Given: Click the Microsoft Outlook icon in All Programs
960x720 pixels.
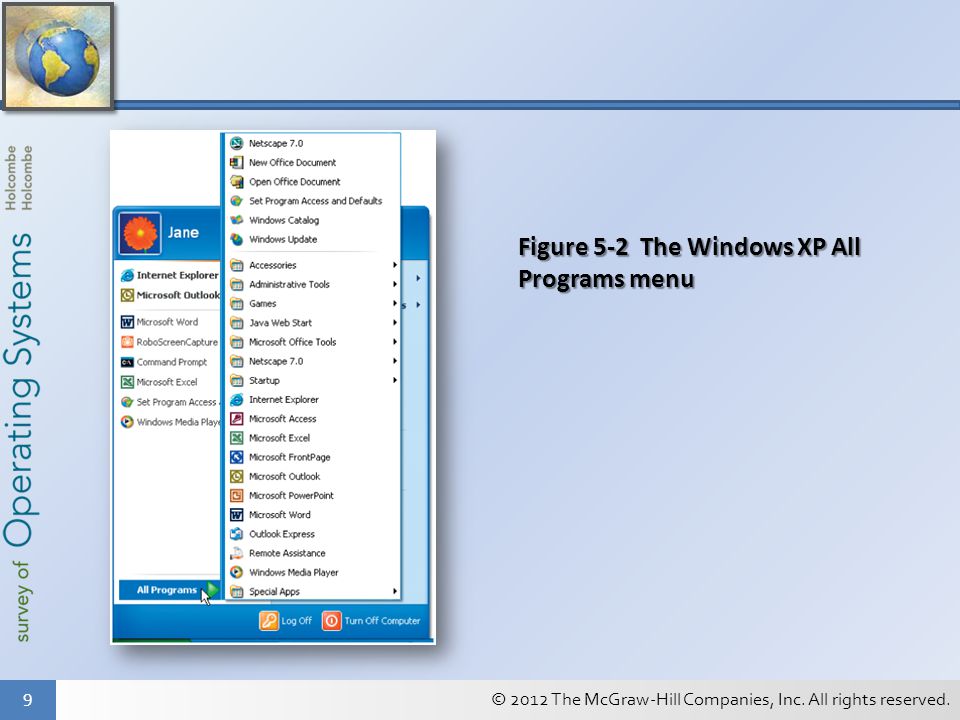Looking at the screenshot, I should coord(236,476).
